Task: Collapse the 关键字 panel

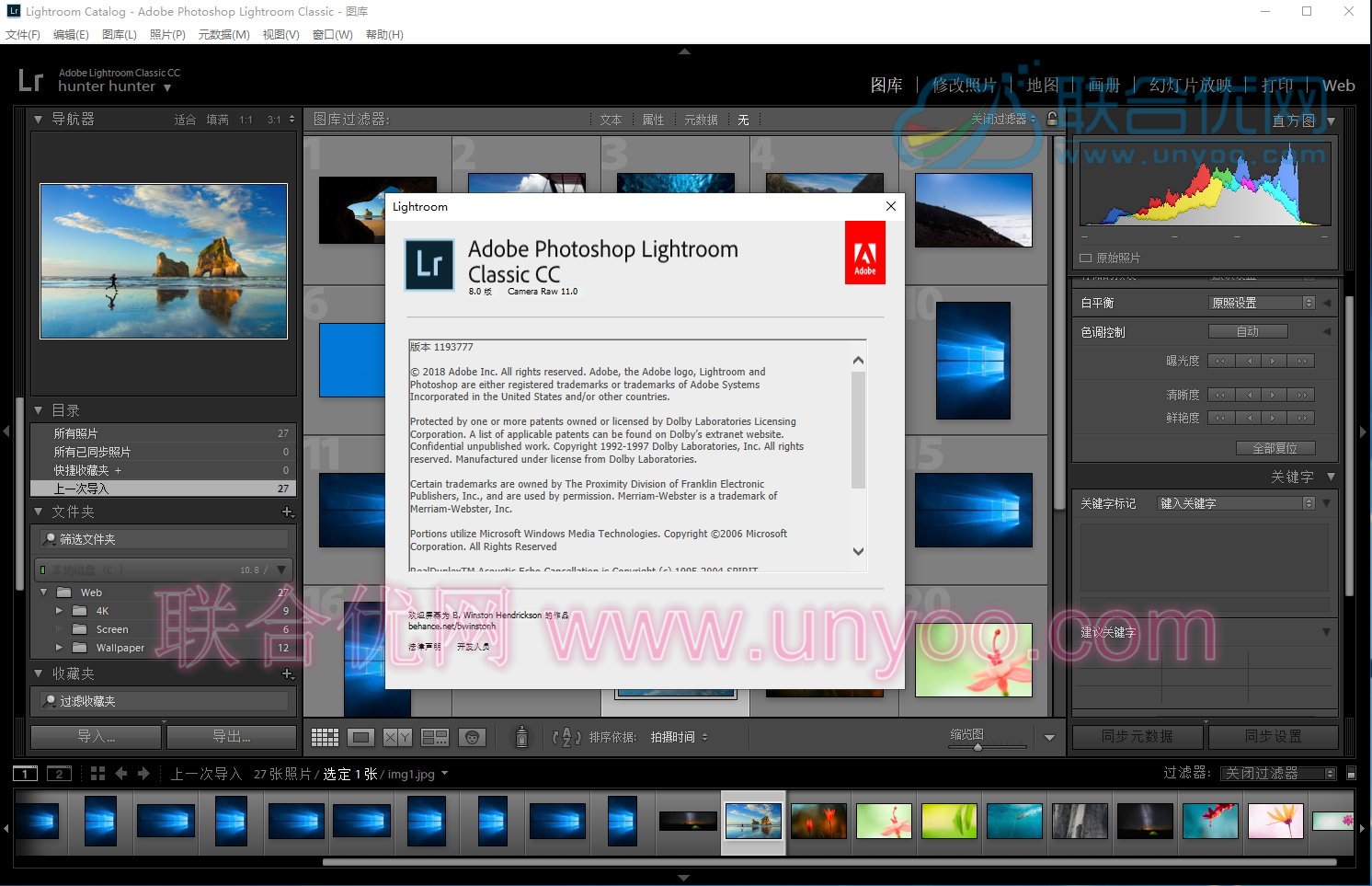Action: 1331,477
